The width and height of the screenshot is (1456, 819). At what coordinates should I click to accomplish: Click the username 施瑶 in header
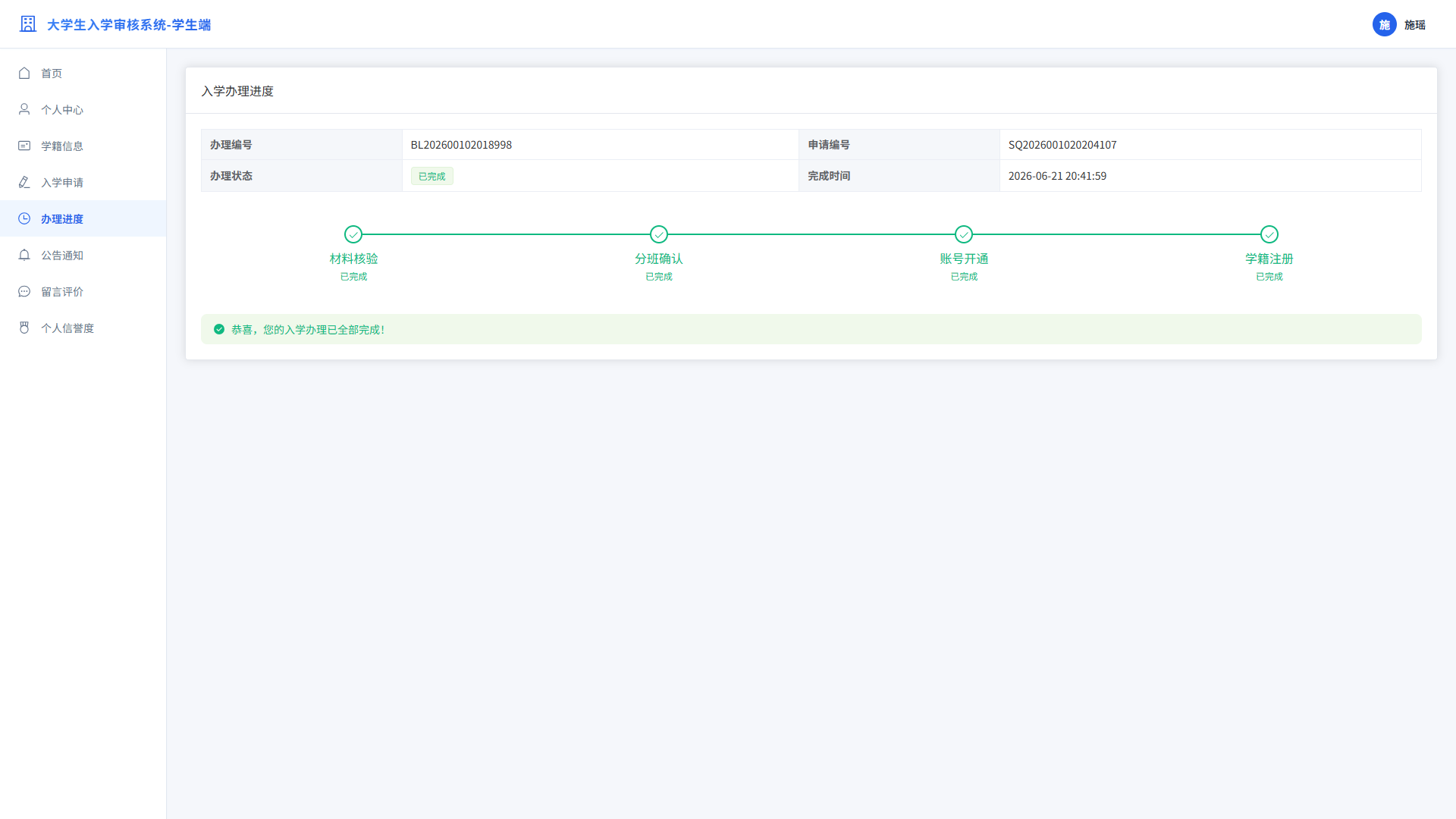1415,25
